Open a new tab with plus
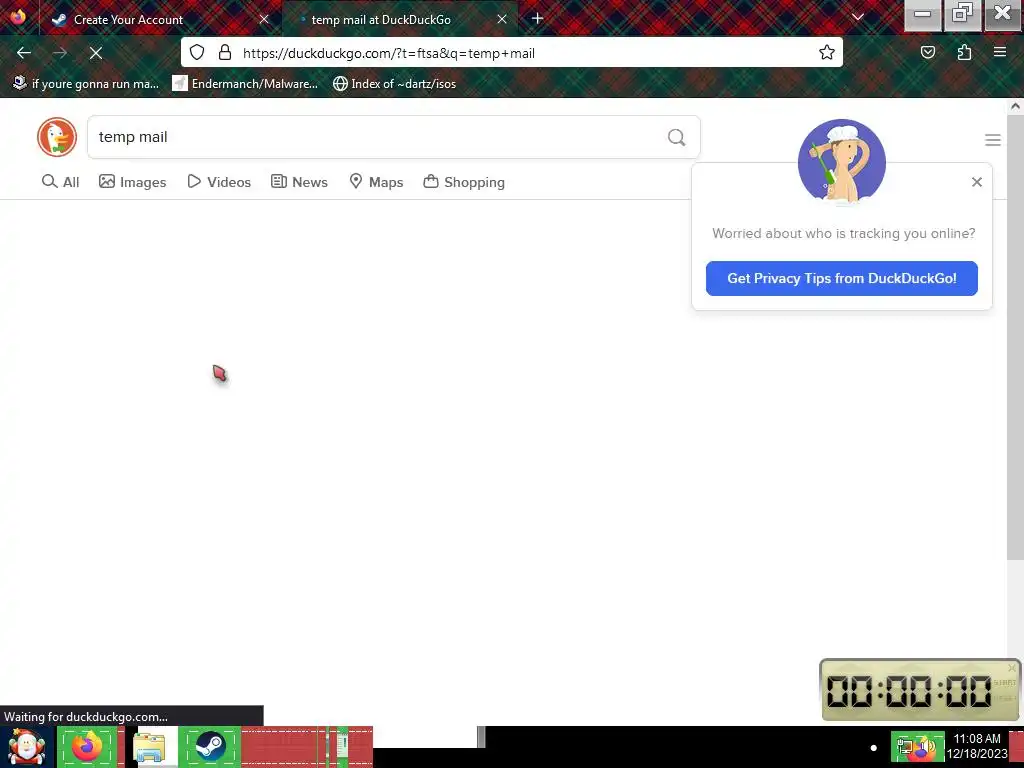The image size is (1024, 768). coord(537,19)
